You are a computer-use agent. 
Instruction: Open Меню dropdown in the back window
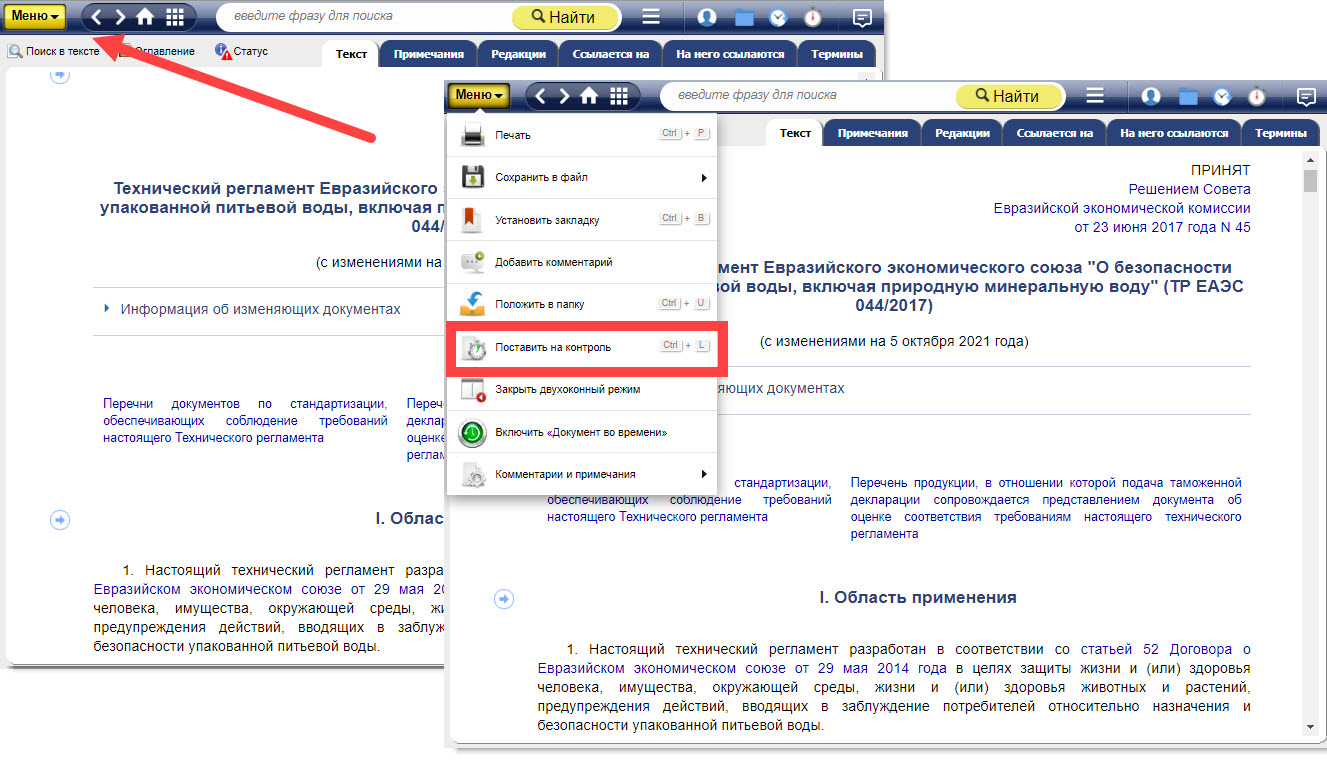(x=36, y=16)
